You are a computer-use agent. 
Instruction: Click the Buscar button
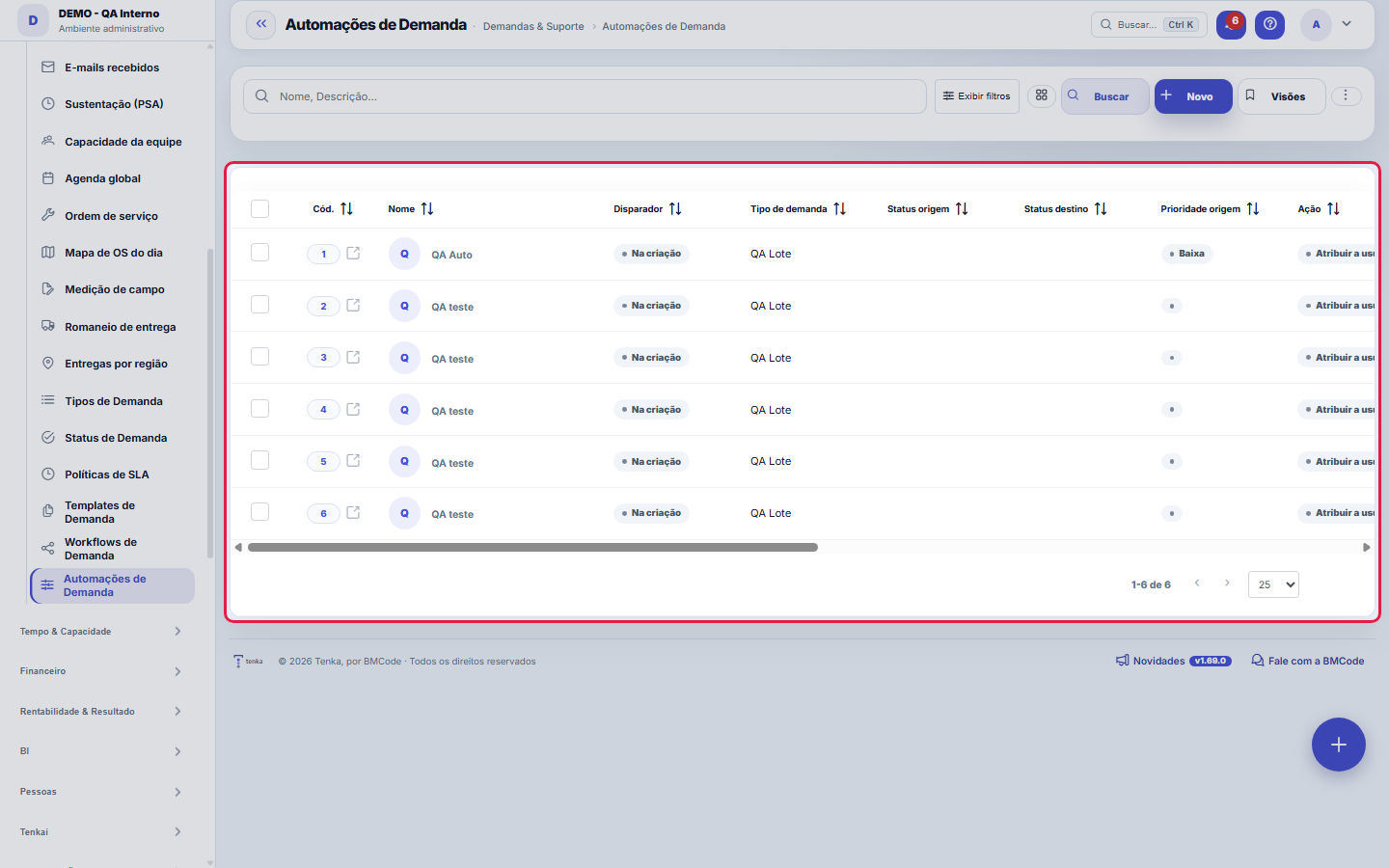(1105, 96)
